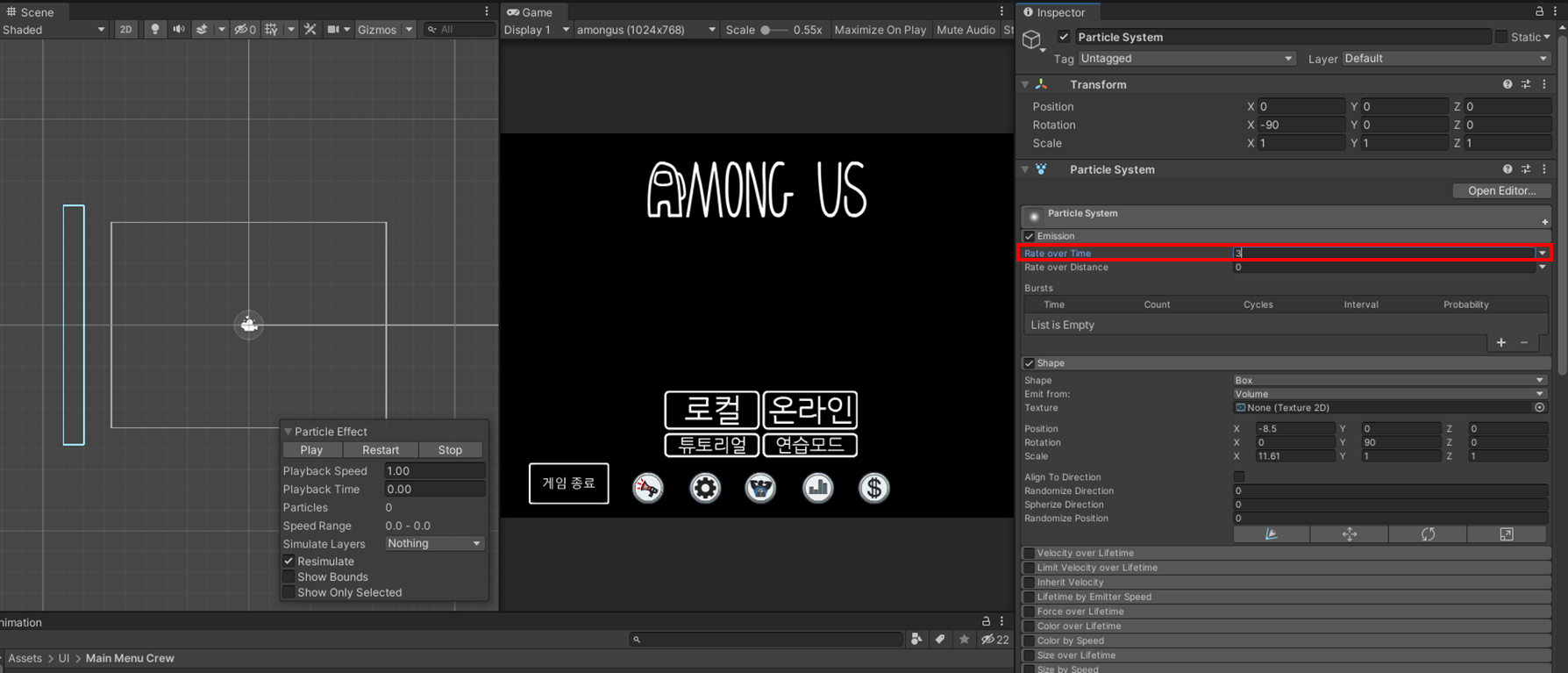Toggle the Static checkbox
Screen dimensions: 1568x673
coord(1500,37)
